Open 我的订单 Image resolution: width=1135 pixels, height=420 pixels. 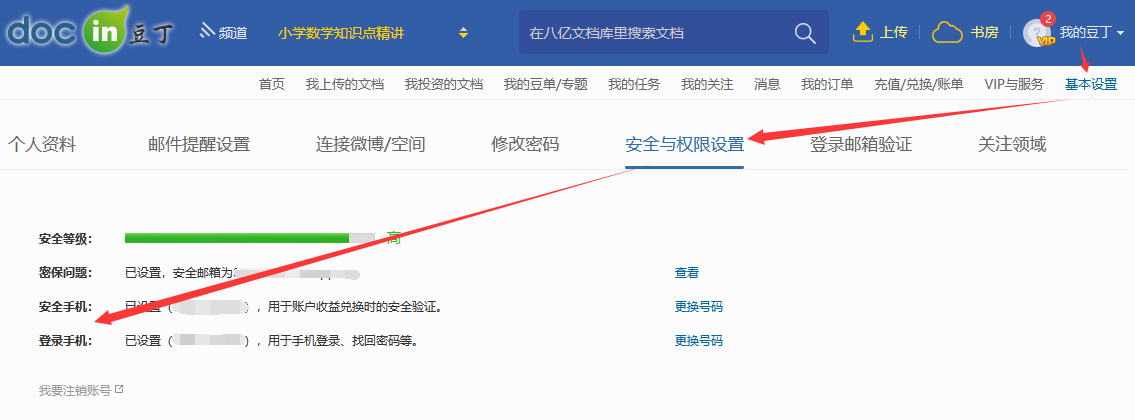click(x=827, y=85)
